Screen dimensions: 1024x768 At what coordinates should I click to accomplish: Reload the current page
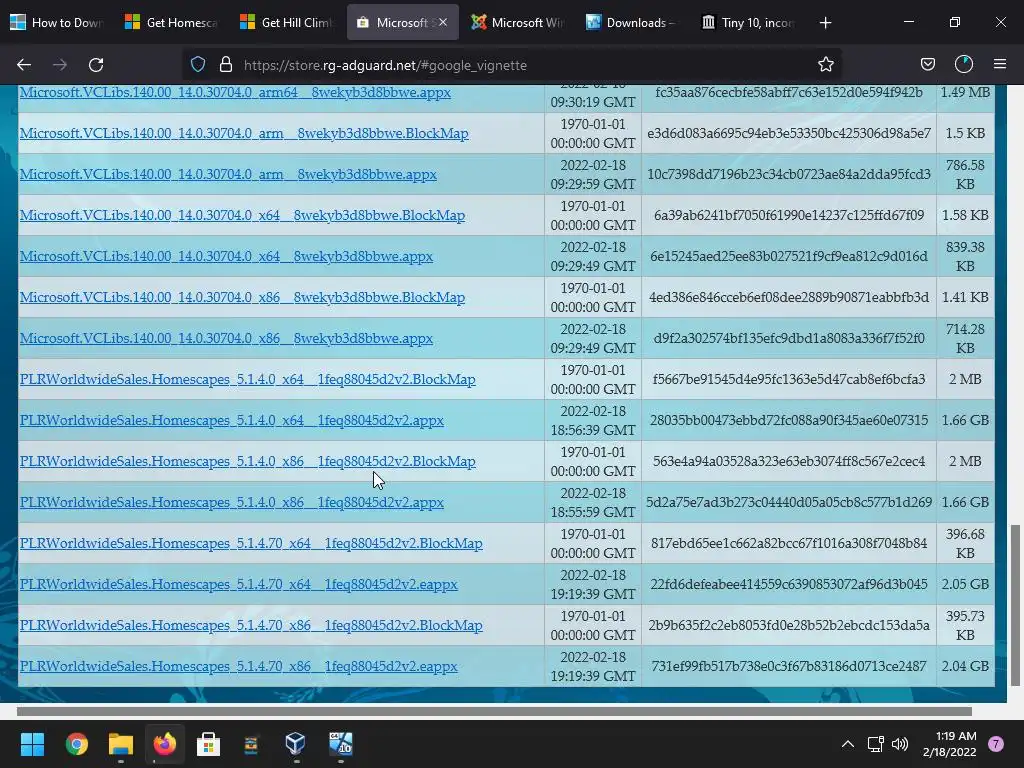pyautogui.click(x=96, y=65)
